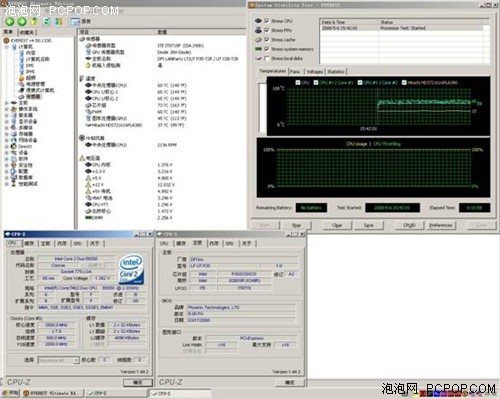500x399 pixels.
Task: Toggle CPU #1 / Core #2 graph checkbox
Action: click(x=360, y=82)
